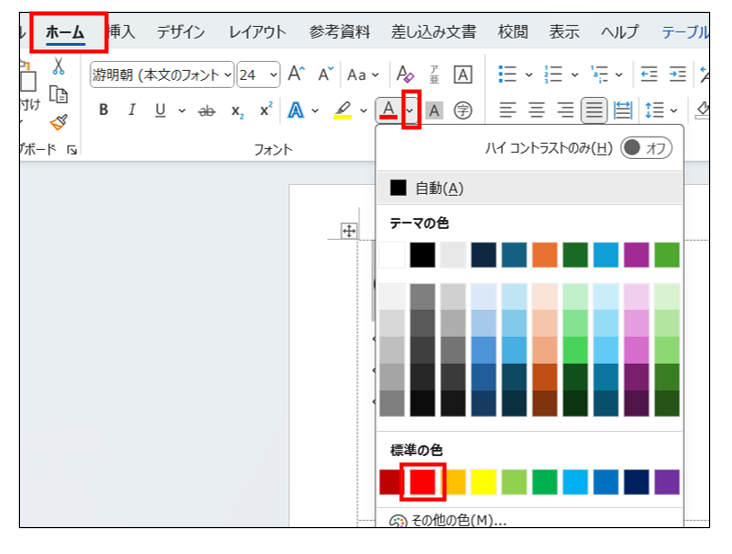Toggle ハイ コントラストのみ switch
732x554 pixels.
(x=646, y=148)
